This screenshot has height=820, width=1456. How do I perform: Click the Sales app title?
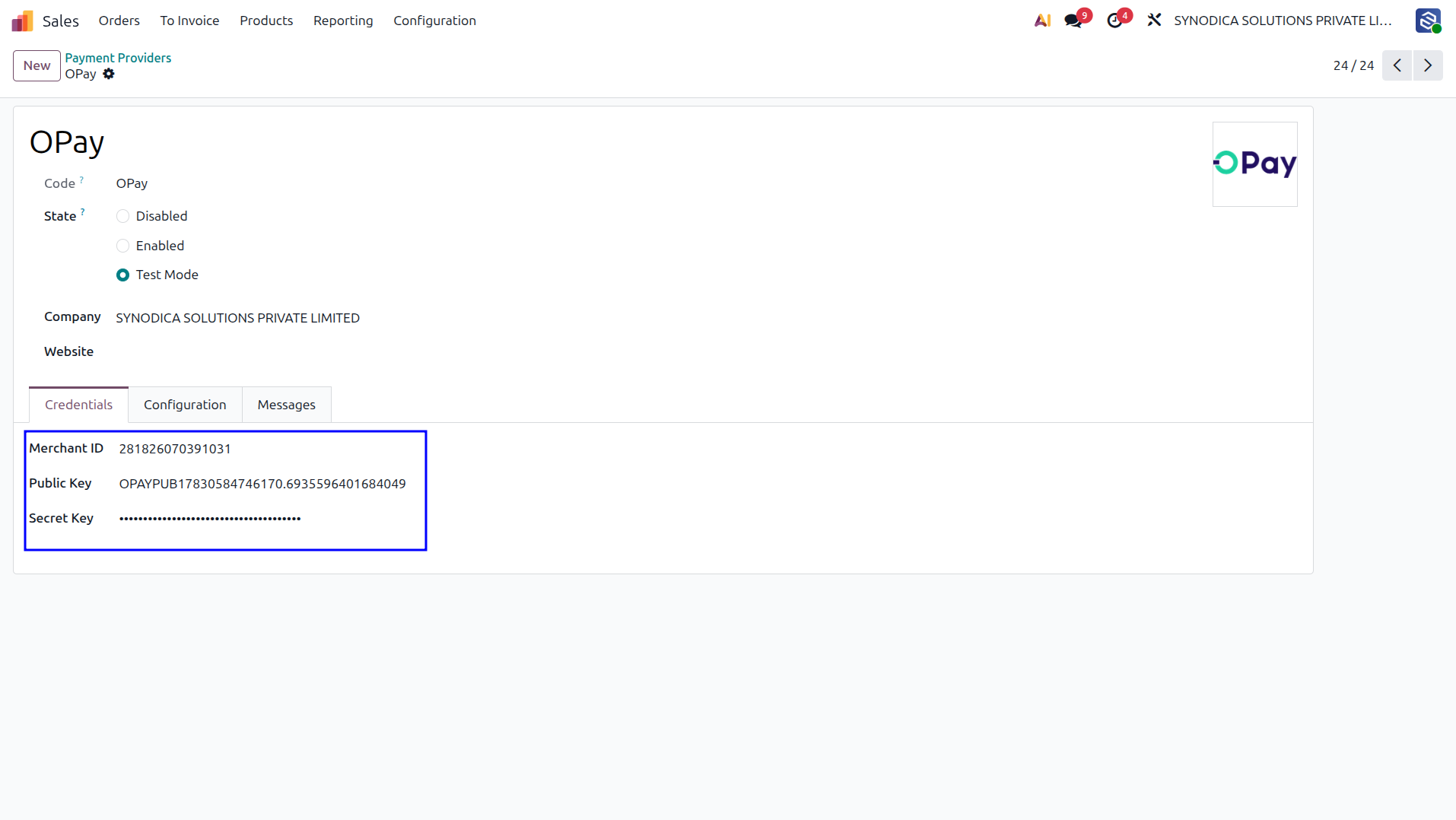tap(61, 21)
